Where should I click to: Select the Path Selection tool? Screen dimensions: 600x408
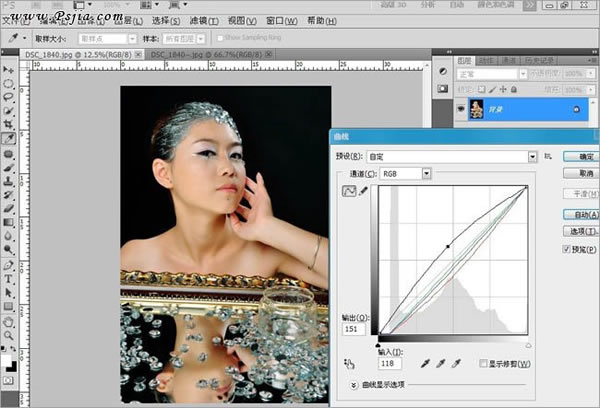(x=8, y=293)
